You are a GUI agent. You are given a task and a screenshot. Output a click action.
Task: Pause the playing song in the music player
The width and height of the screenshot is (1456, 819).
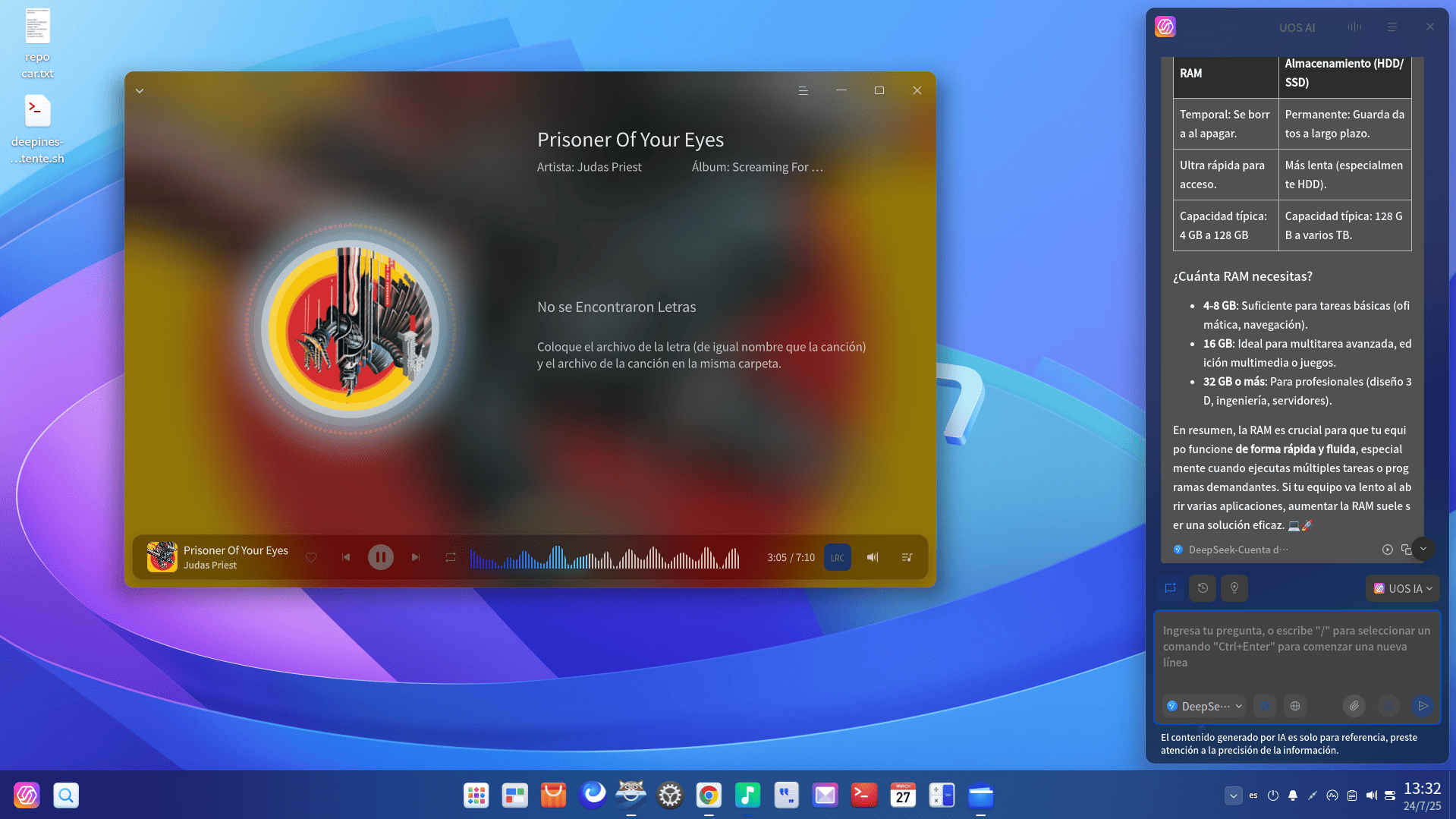(x=380, y=557)
